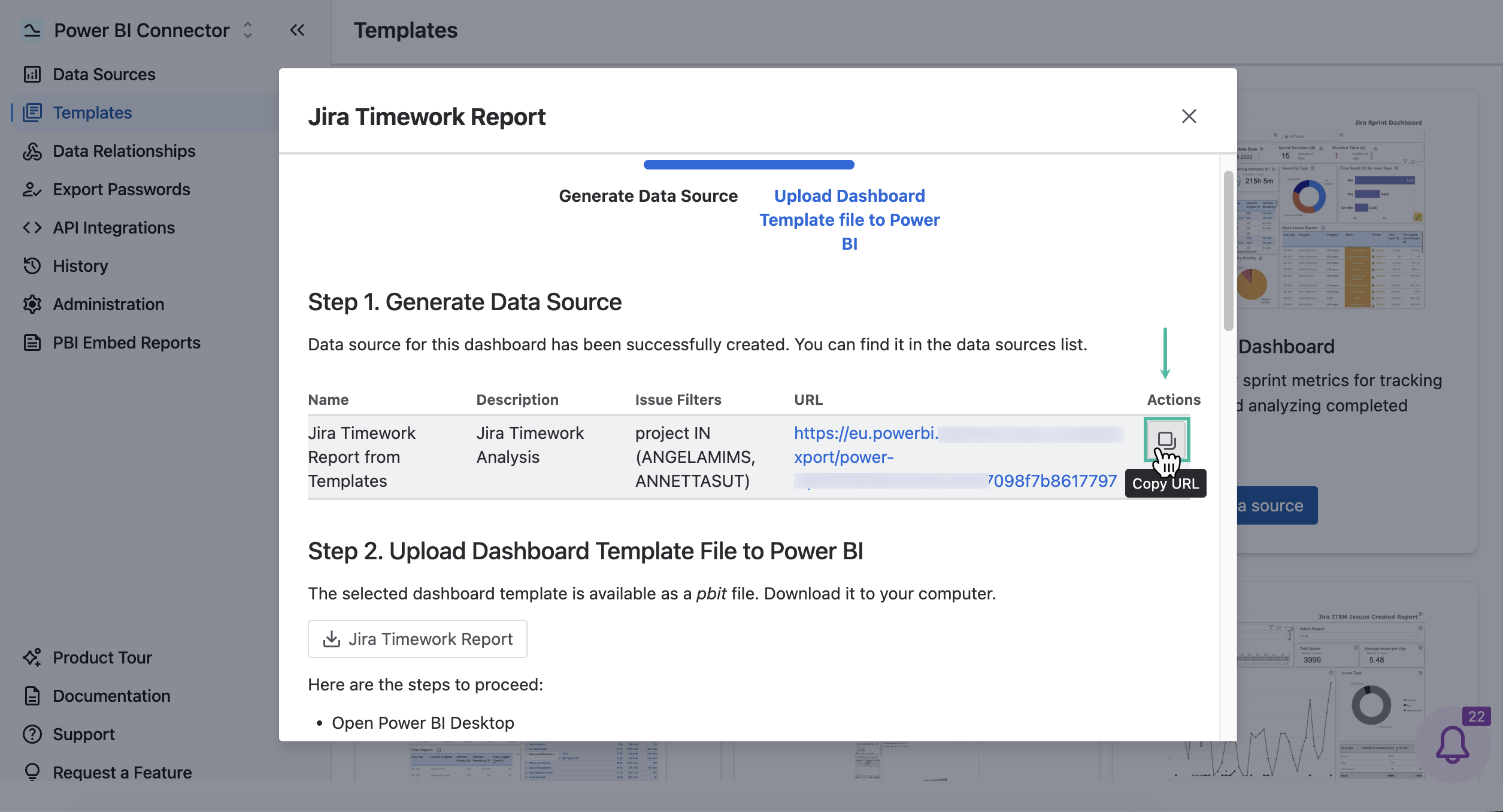
Task: Click the Jira ITSM Issues Created Report thumbnail
Action: coord(1331,695)
